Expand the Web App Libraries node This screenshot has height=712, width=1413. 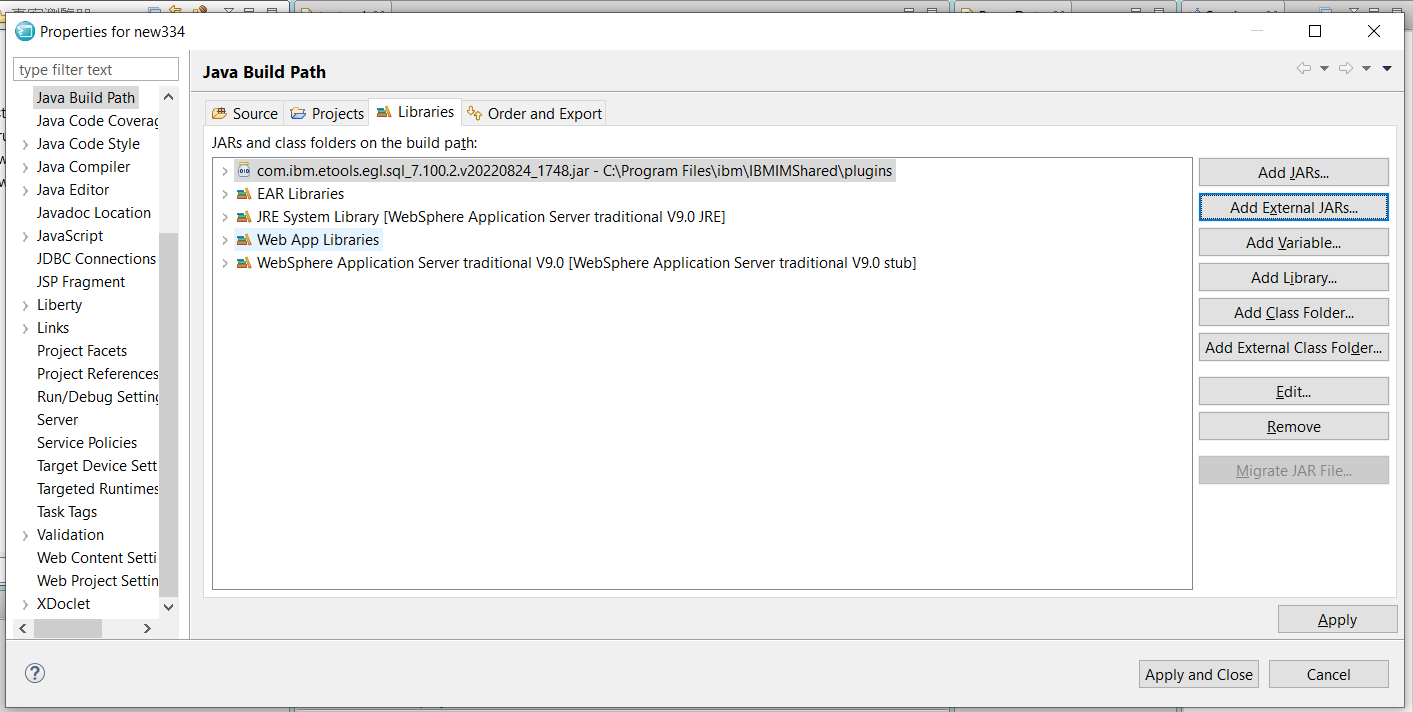point(225,240)
